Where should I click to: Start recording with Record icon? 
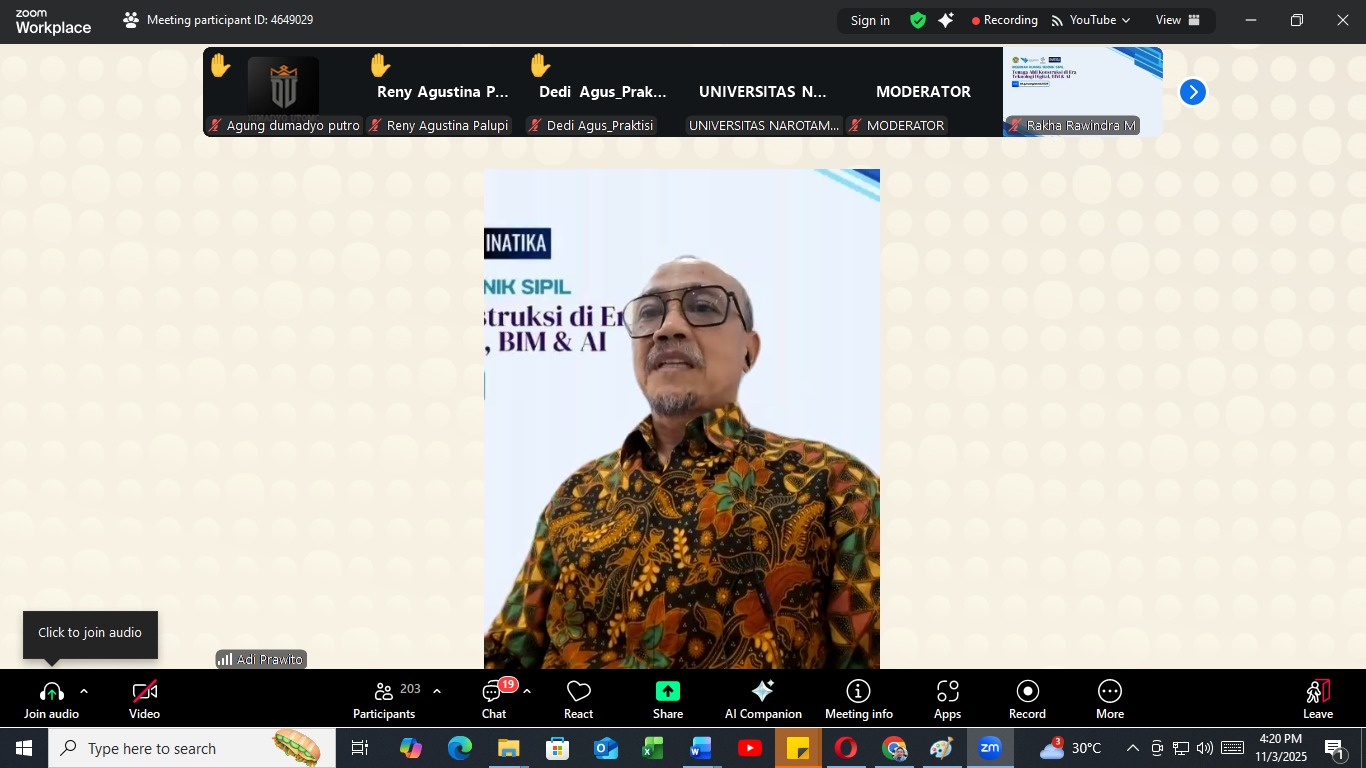coord(1027,699)
